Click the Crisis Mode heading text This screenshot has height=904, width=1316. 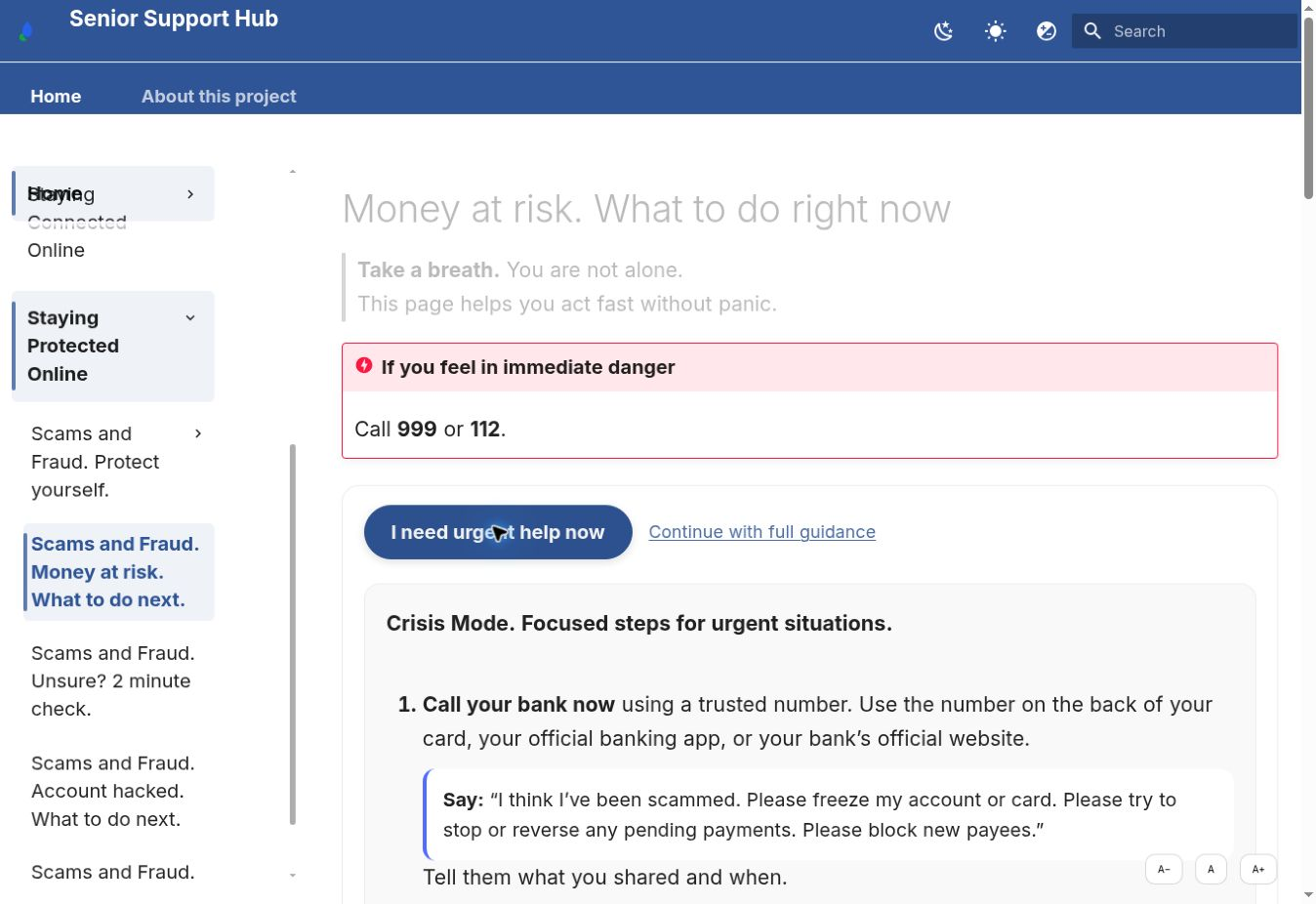[x=639, y=623]
